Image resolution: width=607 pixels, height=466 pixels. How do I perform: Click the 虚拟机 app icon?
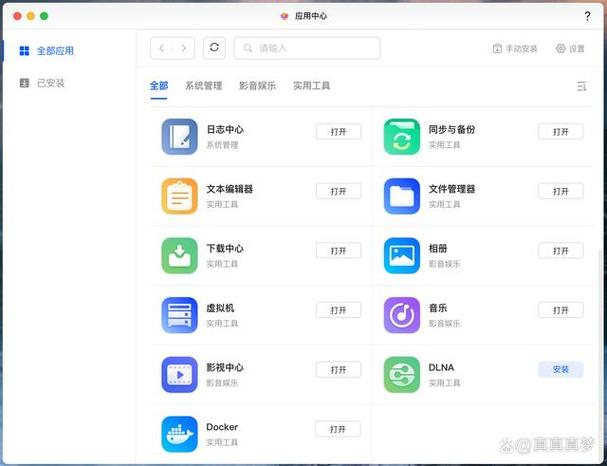(179, 315)
